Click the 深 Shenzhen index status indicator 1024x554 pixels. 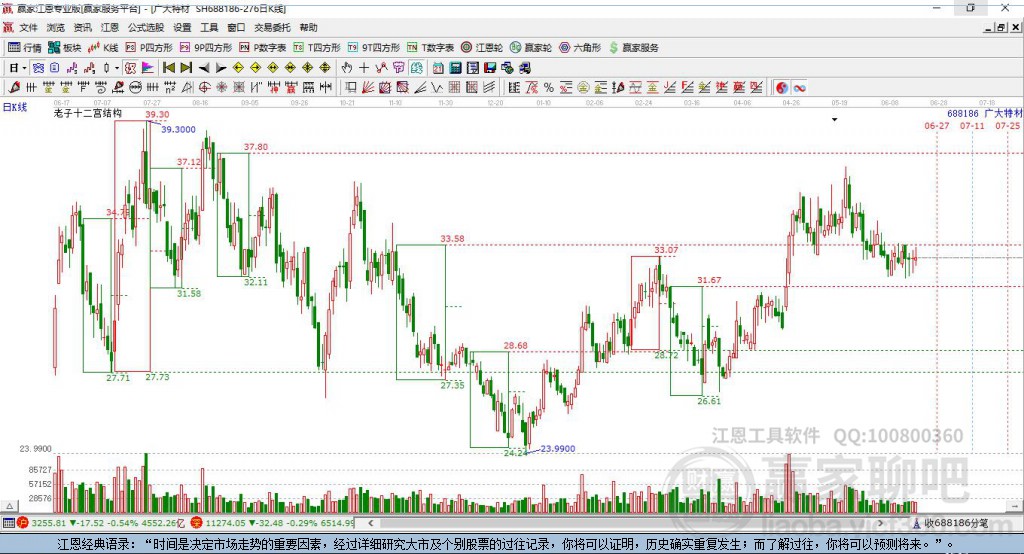pos(197,523)
